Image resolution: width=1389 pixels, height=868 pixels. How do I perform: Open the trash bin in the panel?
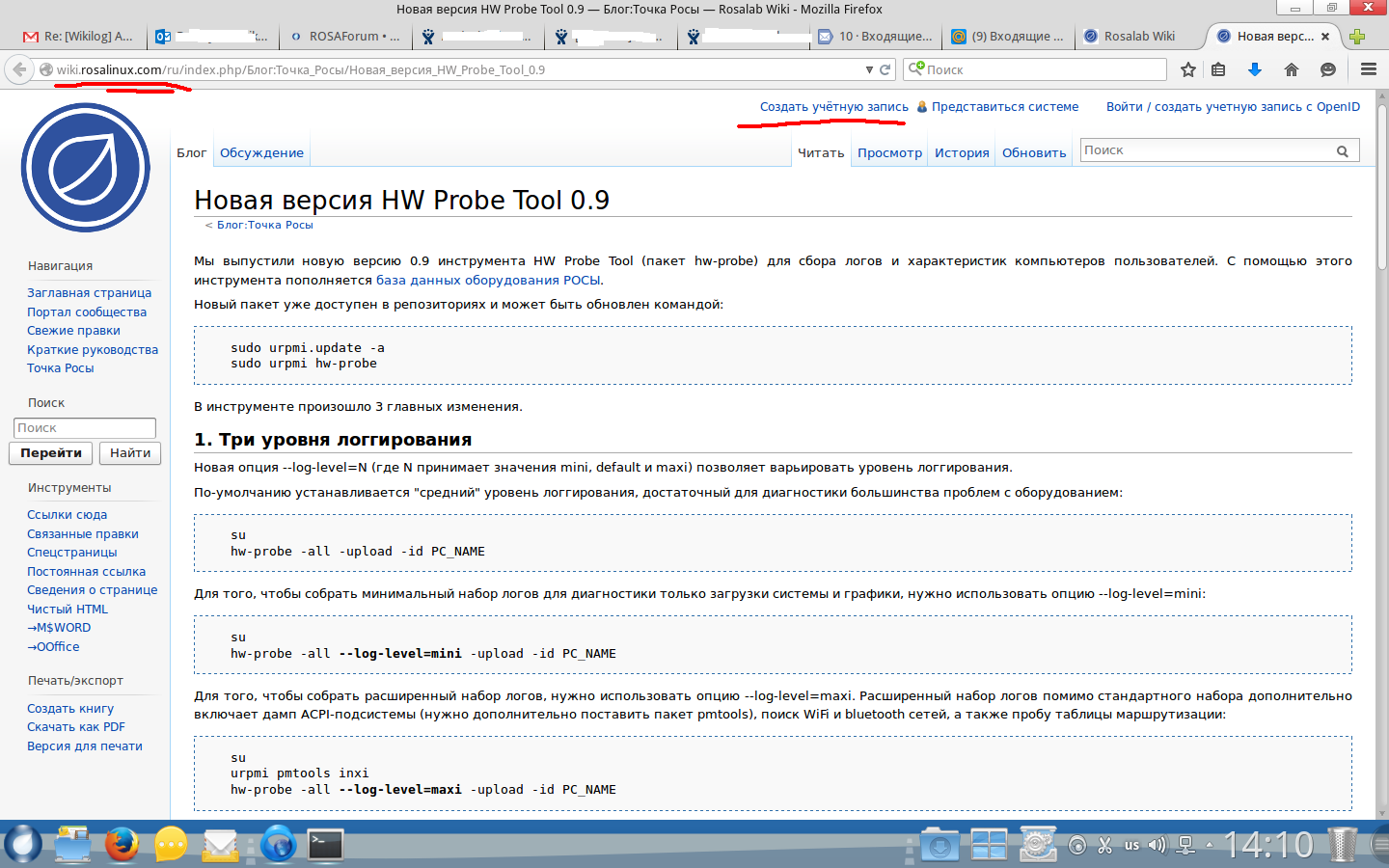(x=1342, y=845)
